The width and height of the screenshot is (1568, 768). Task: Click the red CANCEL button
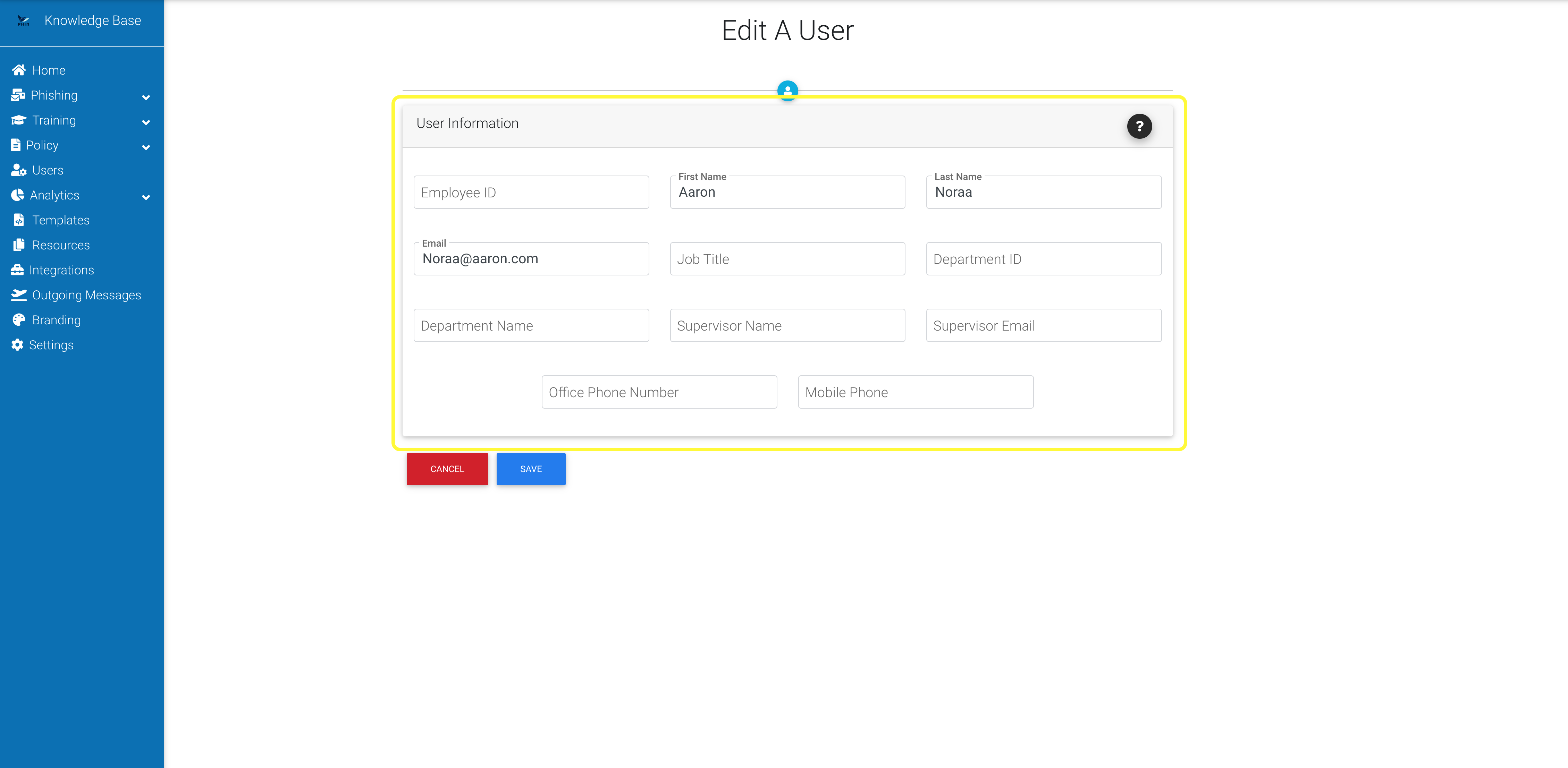click(447, 469)
